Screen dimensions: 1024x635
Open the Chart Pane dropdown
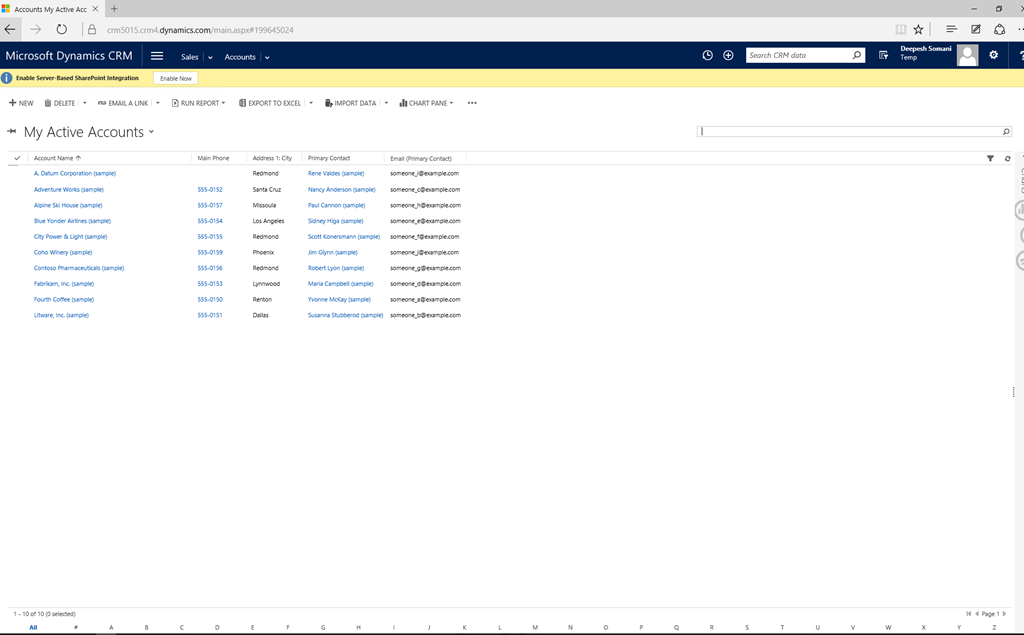click(426, 103)
